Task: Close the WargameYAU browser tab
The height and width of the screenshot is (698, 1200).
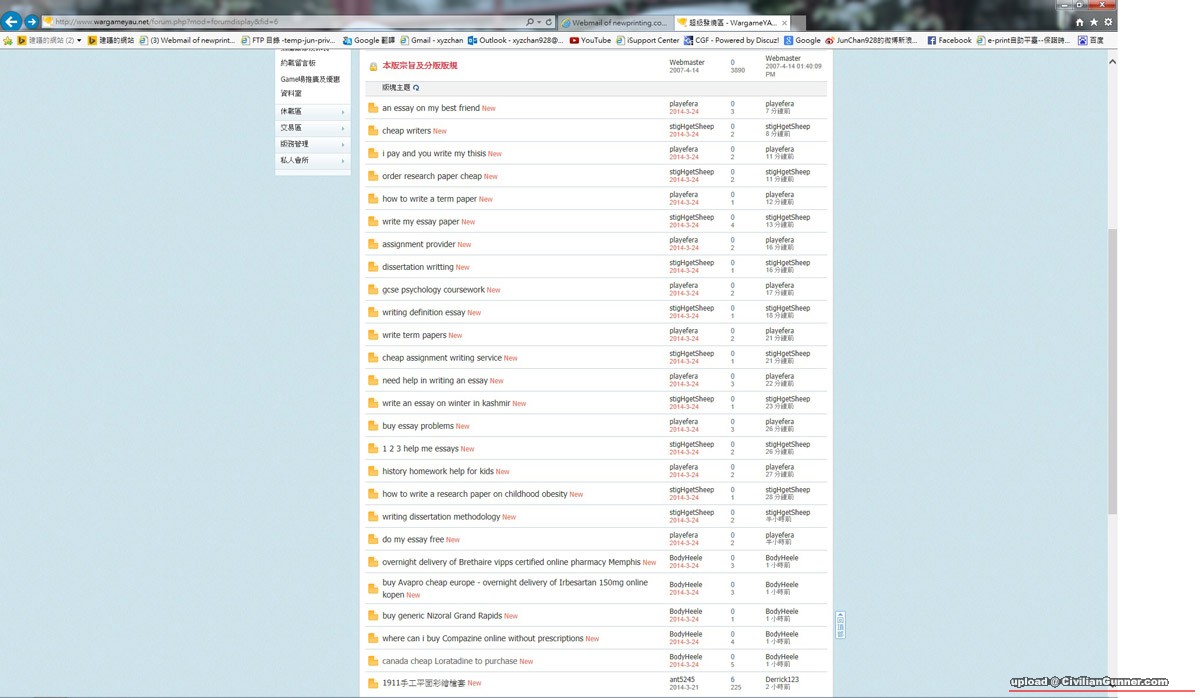Action: [784, 22]
